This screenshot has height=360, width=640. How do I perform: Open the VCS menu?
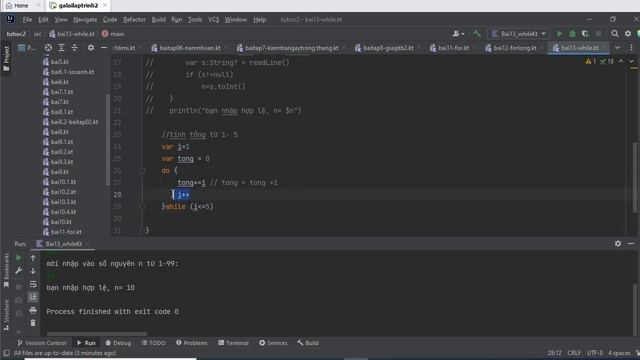tap(213, 20)
